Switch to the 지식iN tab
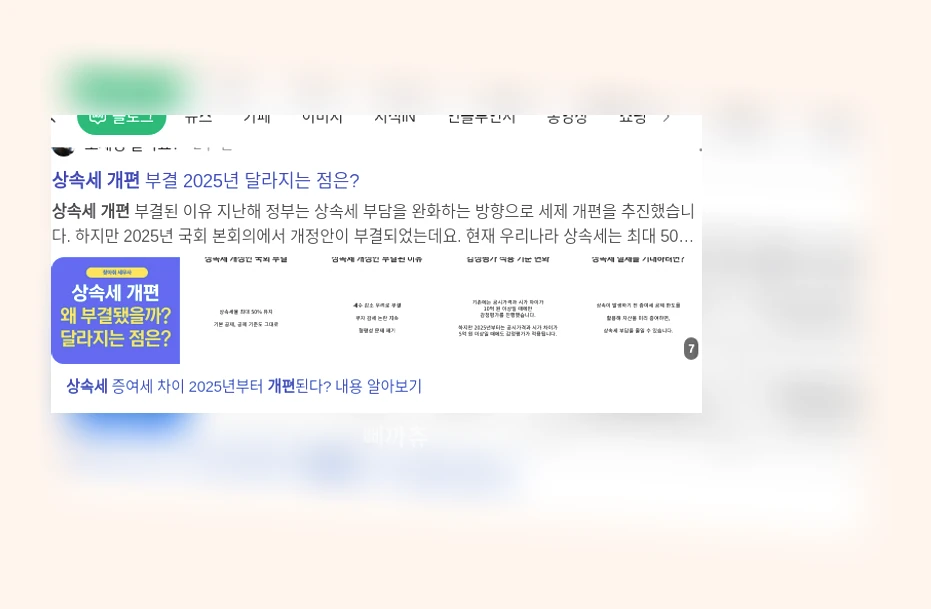Viewport: 931px width, 609px height. click(x=395, y=119)
